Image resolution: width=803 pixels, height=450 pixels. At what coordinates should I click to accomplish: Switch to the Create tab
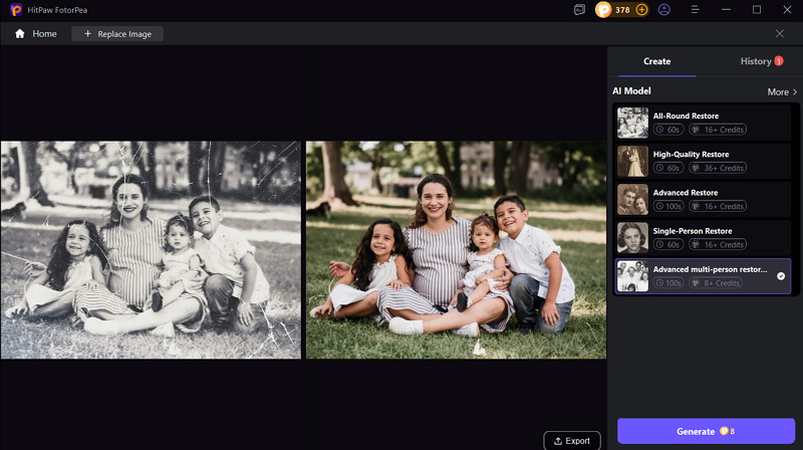(657, 61)
